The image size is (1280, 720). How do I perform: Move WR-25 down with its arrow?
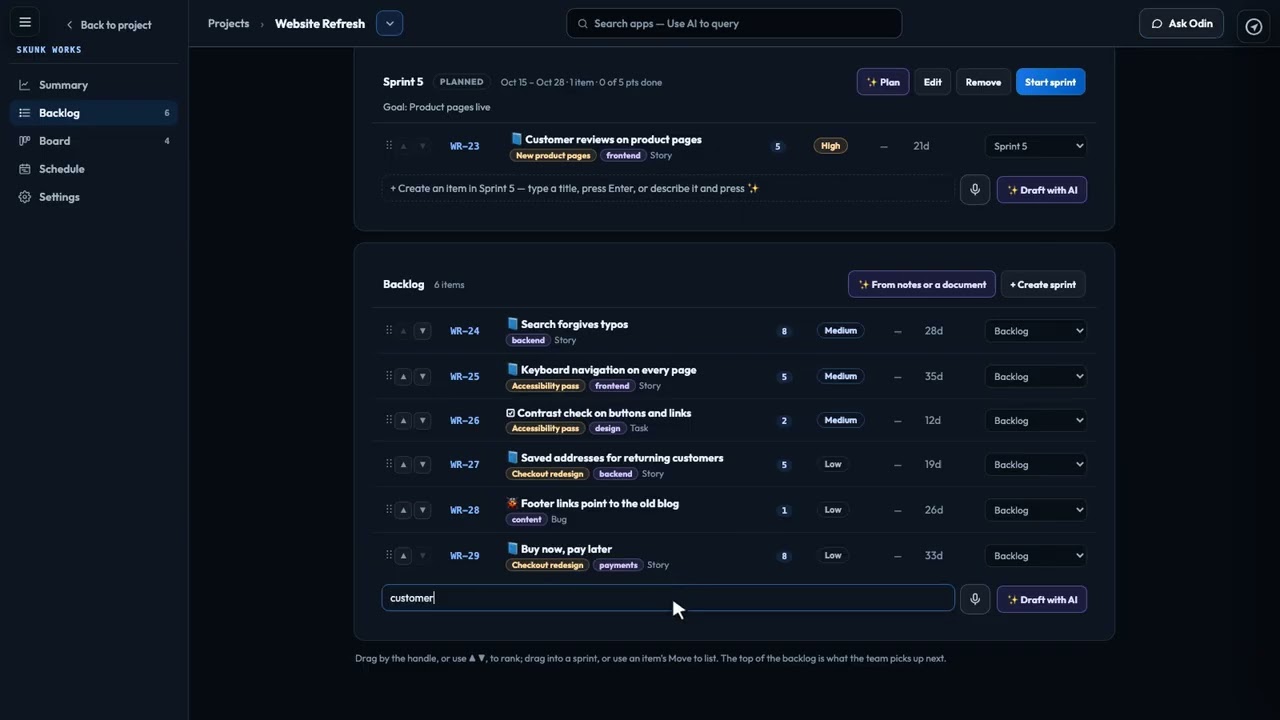pos(422,377)
